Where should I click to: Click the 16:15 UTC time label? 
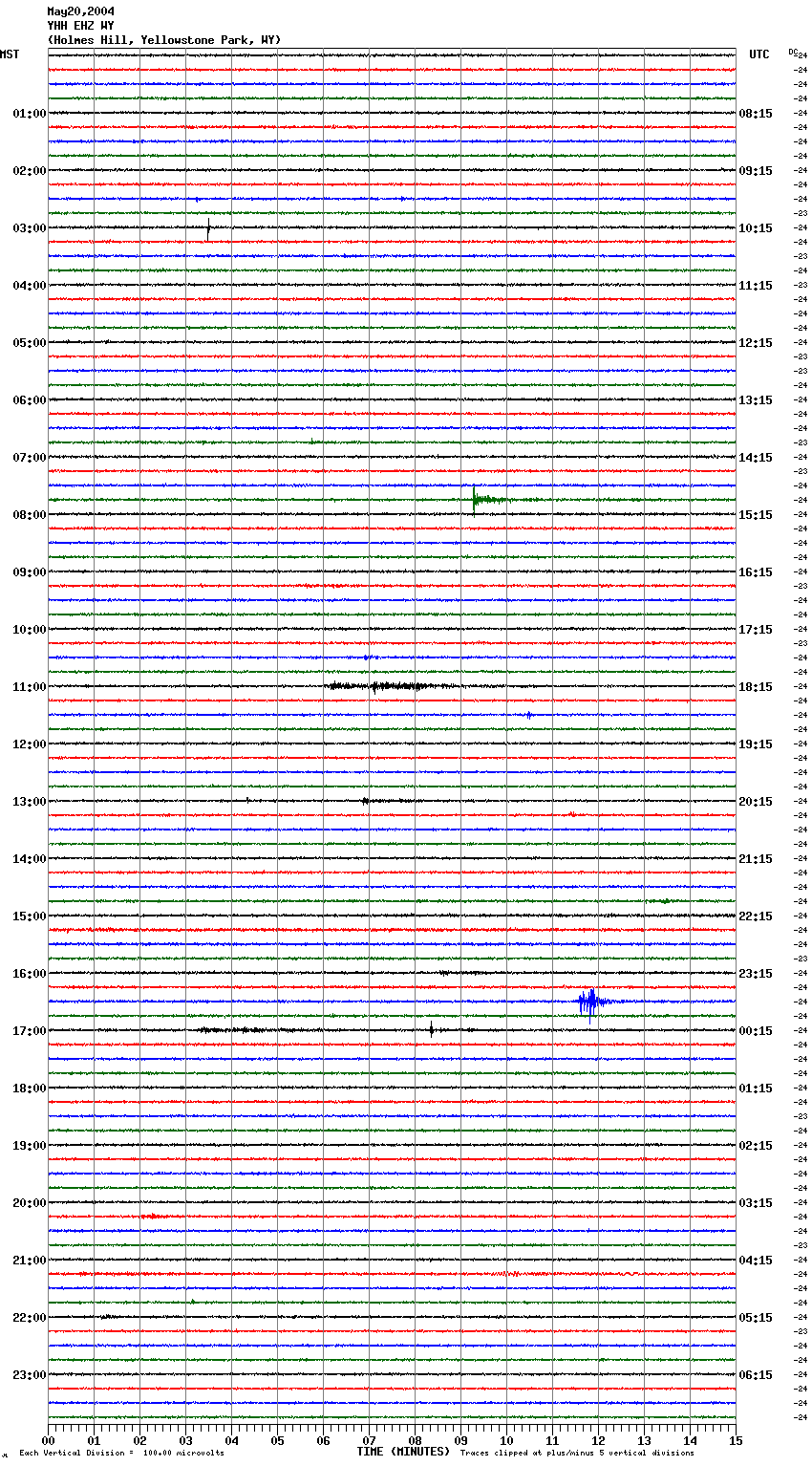pos(756,572)
